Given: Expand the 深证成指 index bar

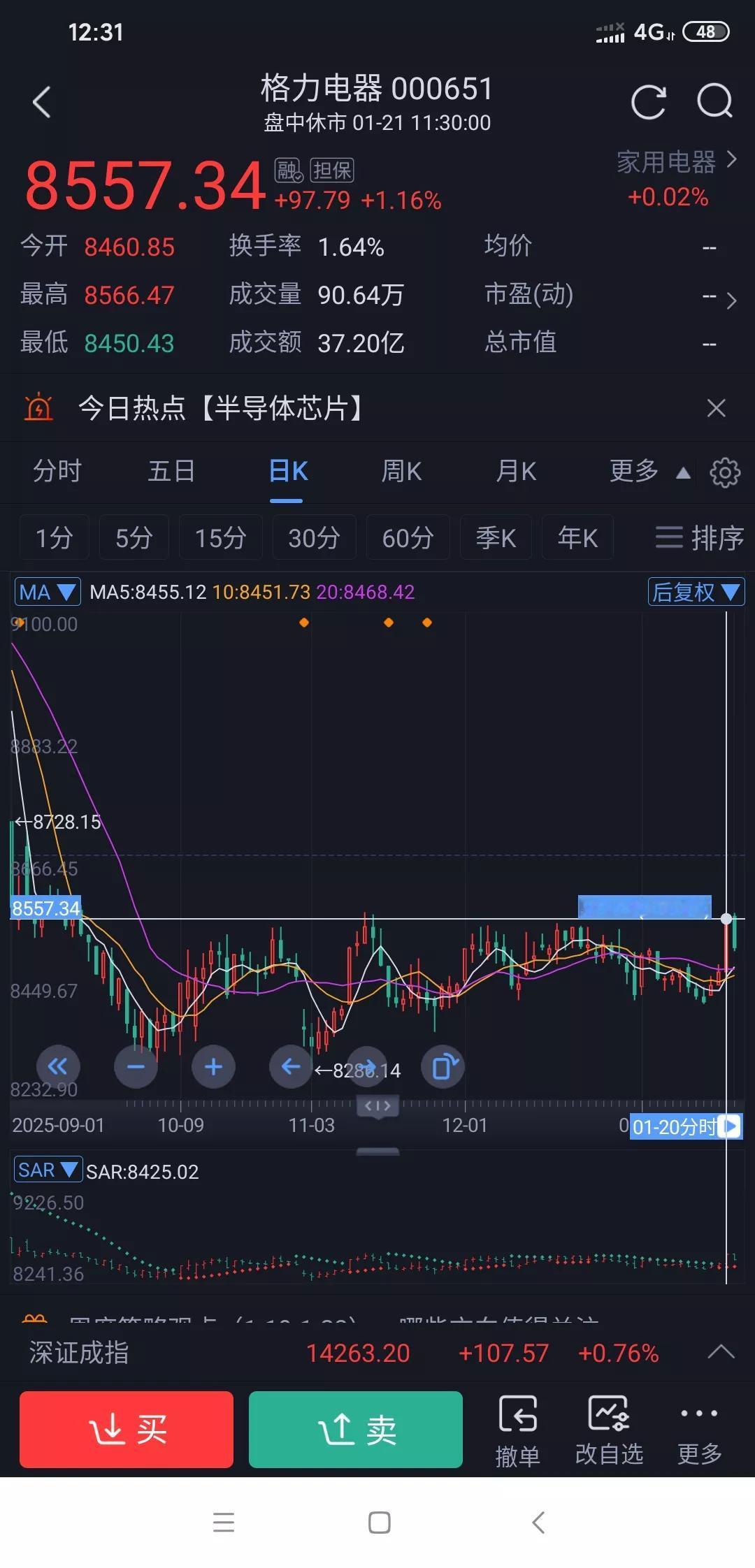Looking at the screenshot, I should [x=721, y=1352].
